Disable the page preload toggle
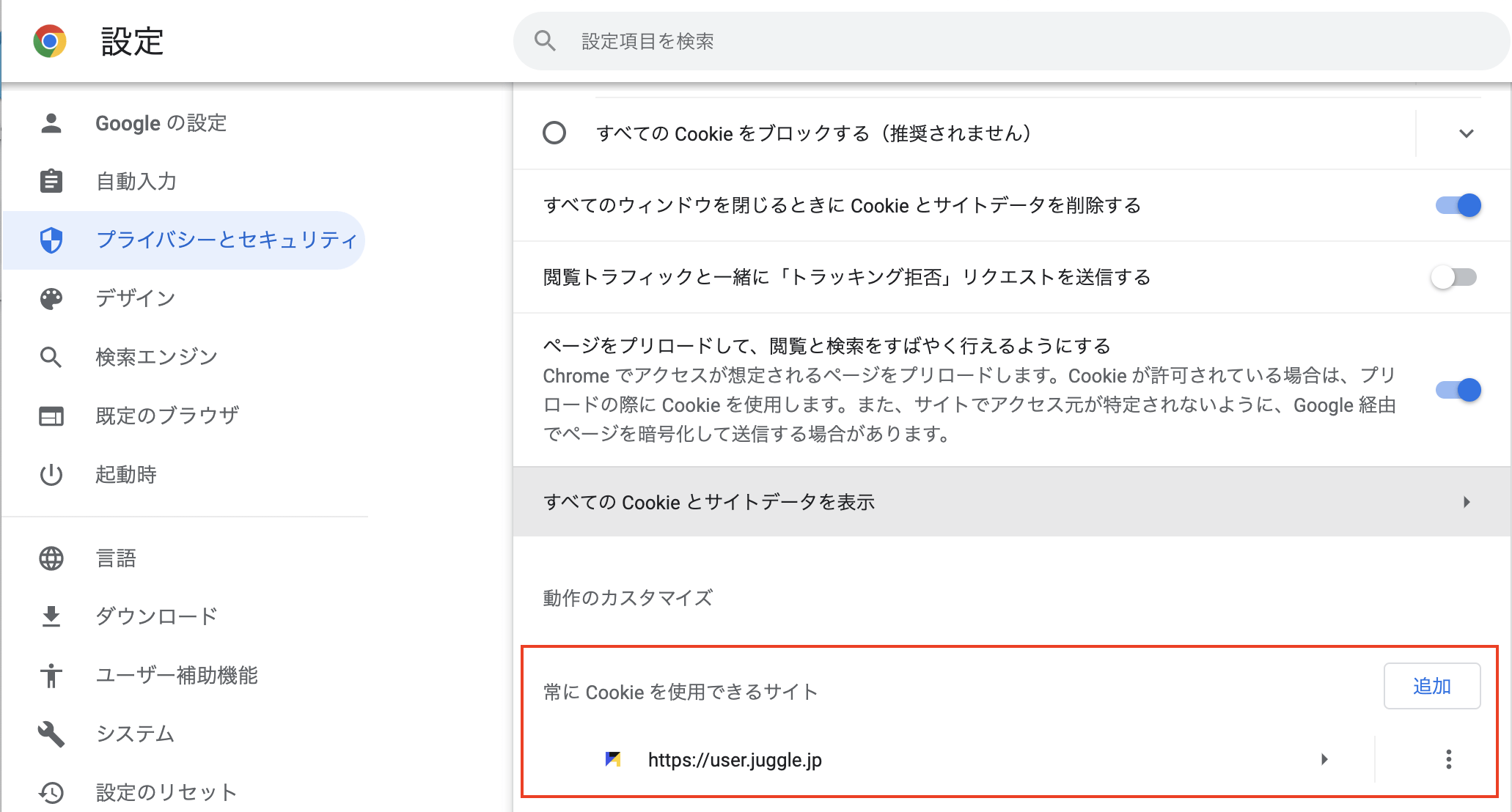Image resolution: width=1512 pixels, height=812 pixels. [x=1458, y=390]
